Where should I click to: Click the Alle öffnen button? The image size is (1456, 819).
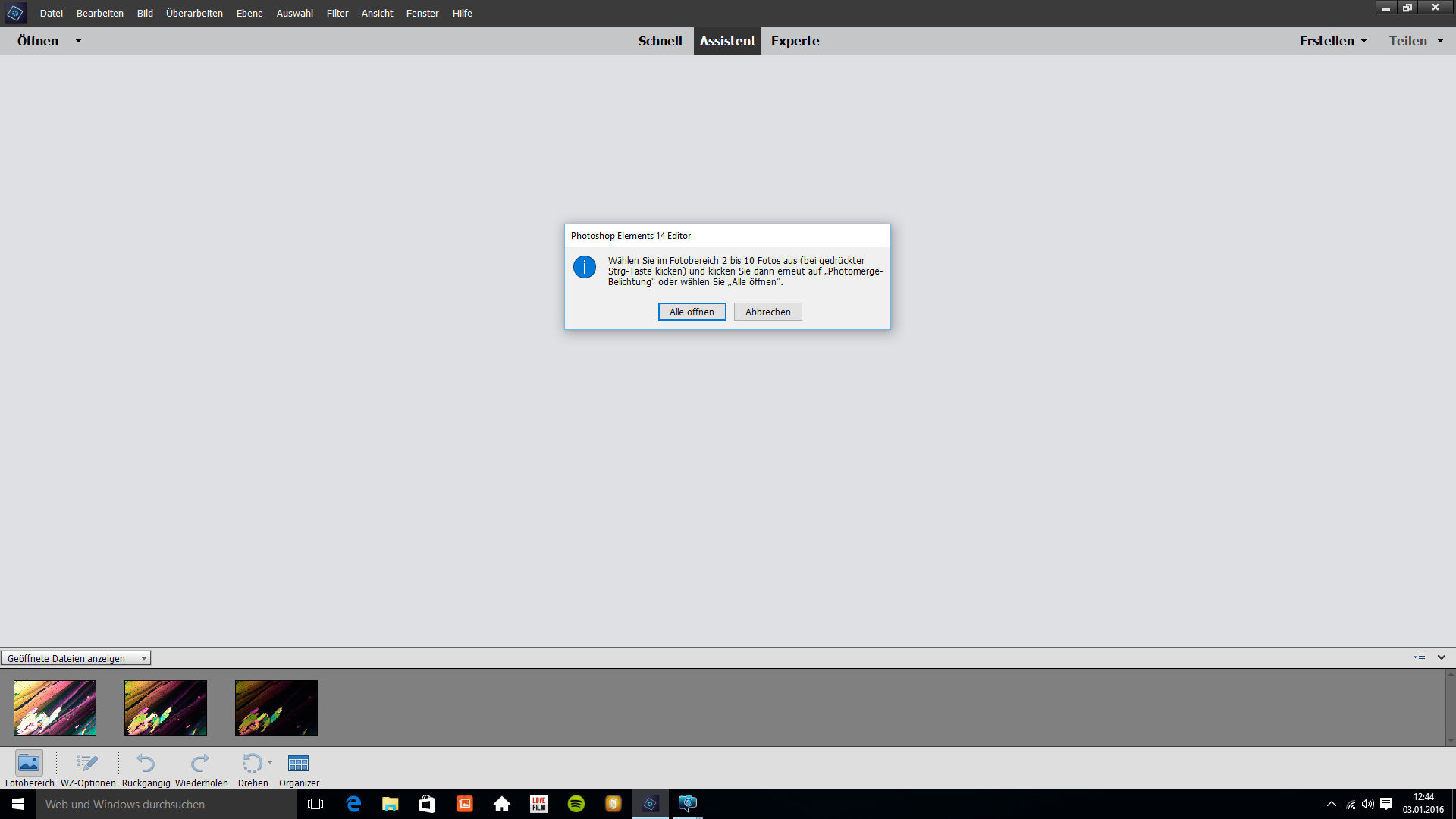(692, 312)
